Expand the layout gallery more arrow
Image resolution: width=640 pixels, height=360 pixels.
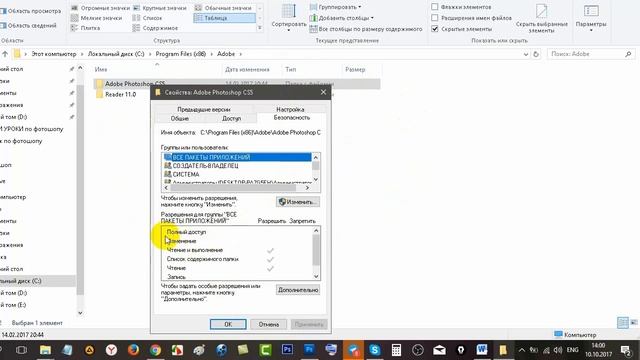[260, 28]
